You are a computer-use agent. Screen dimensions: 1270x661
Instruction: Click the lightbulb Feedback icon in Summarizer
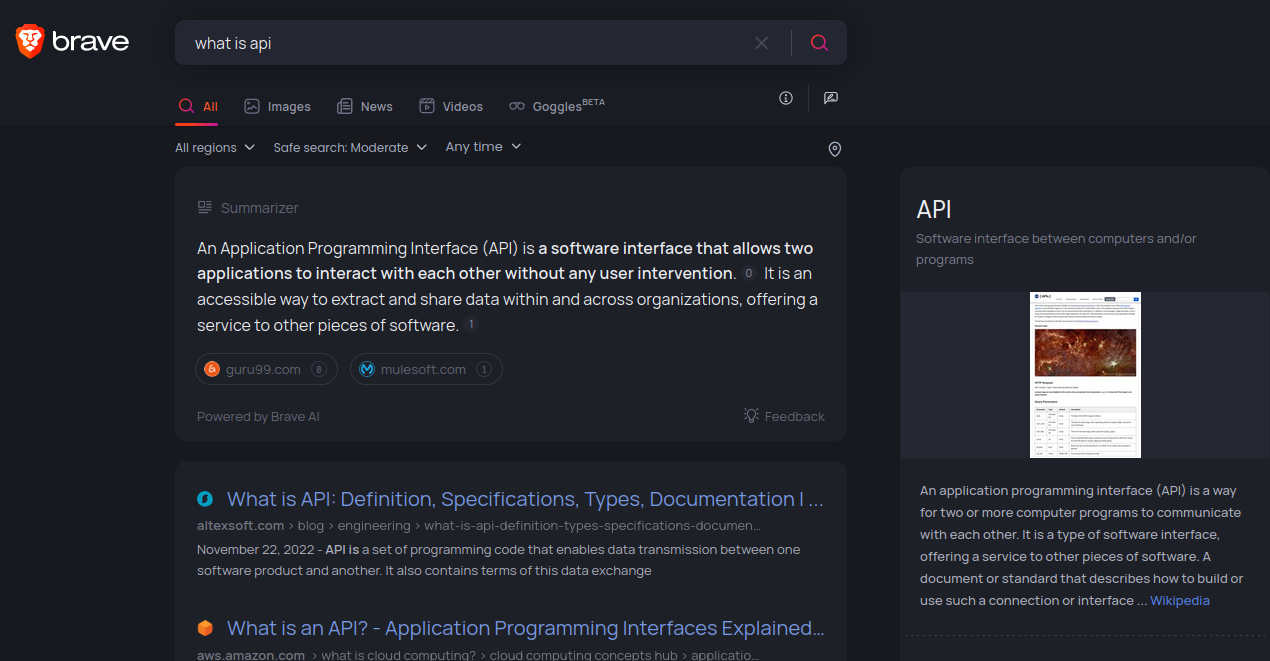coord(752,416)
